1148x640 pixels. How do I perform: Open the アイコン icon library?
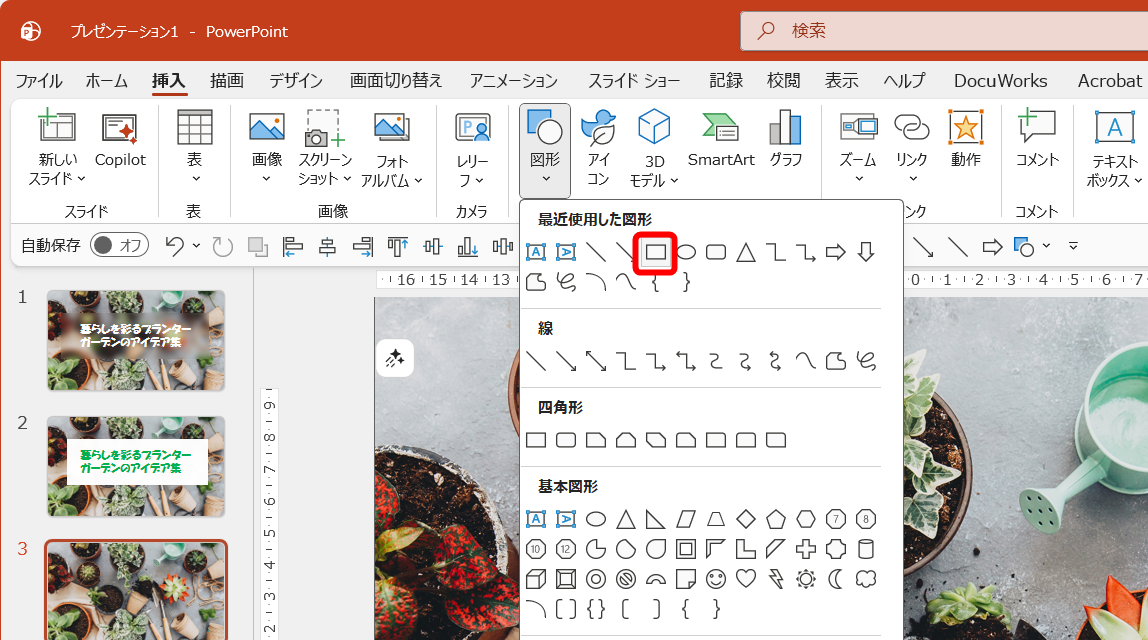597,145
